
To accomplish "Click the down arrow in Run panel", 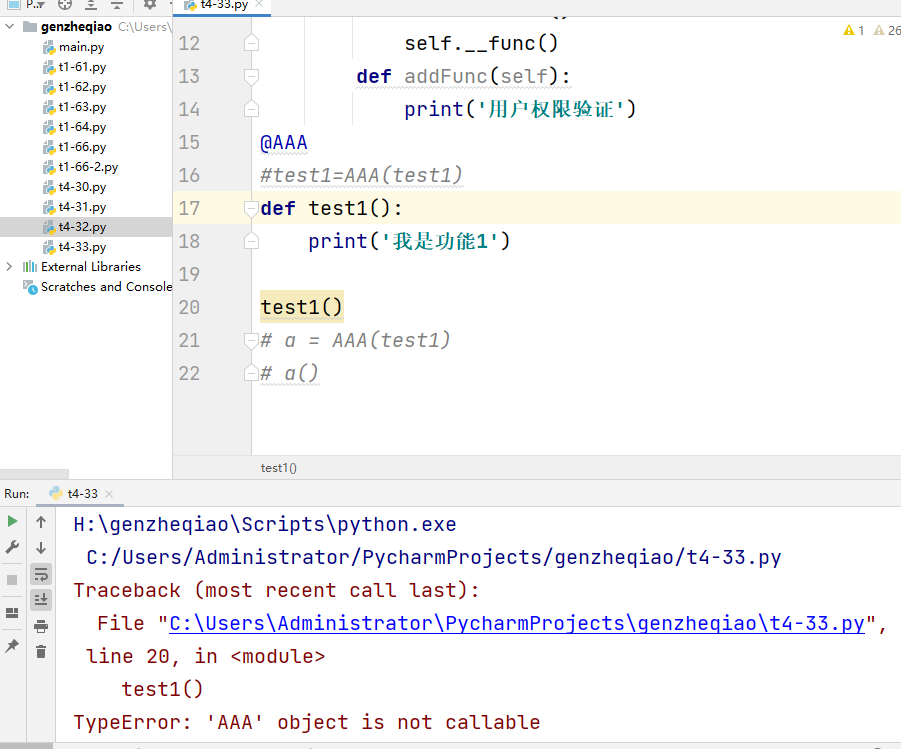I will click(x=41, y=548).
